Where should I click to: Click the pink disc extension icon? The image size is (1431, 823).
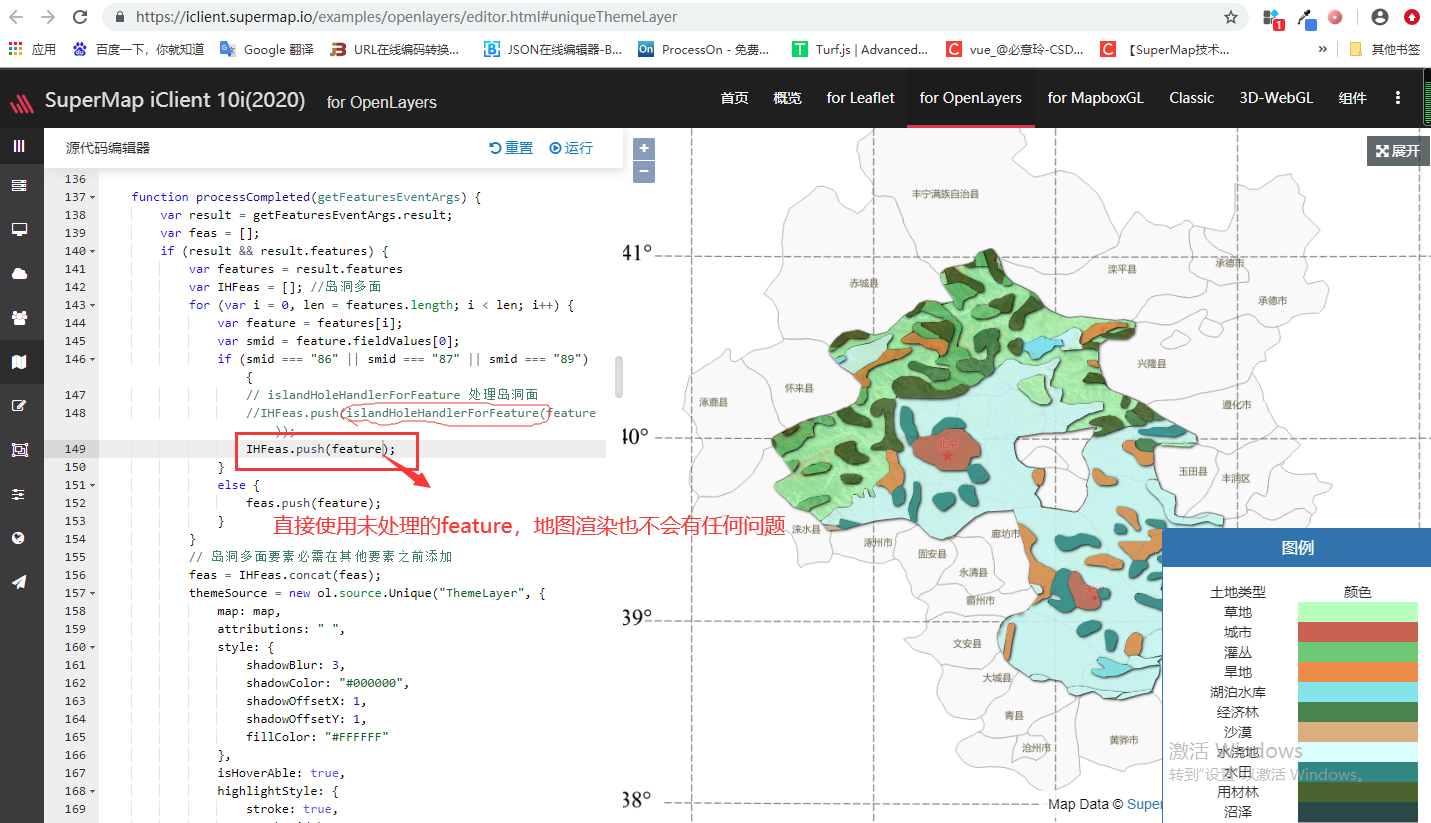[x=1335, y=17]
